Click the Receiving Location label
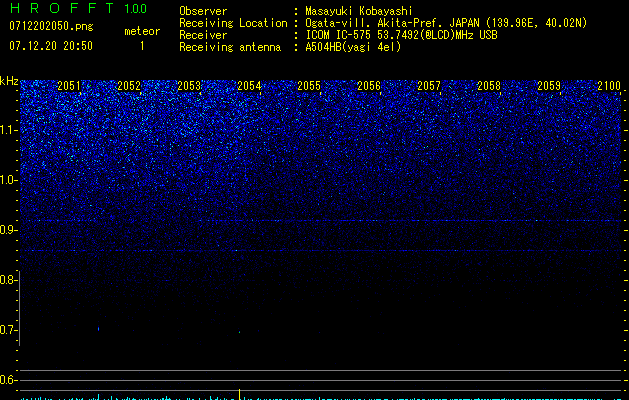Screen dimensions: 629x400 click(233, 23)
